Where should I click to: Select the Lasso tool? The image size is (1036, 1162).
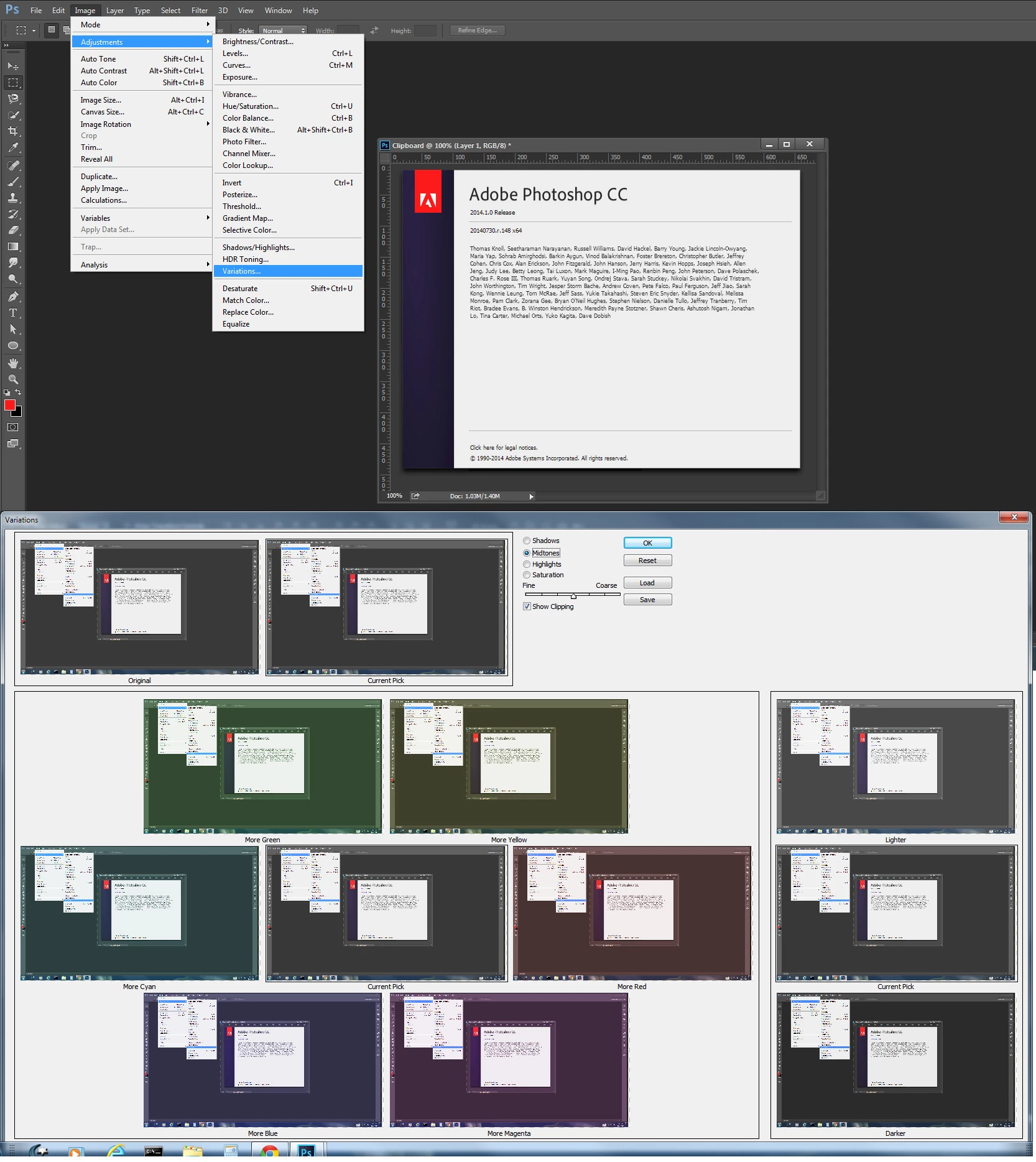12,98
